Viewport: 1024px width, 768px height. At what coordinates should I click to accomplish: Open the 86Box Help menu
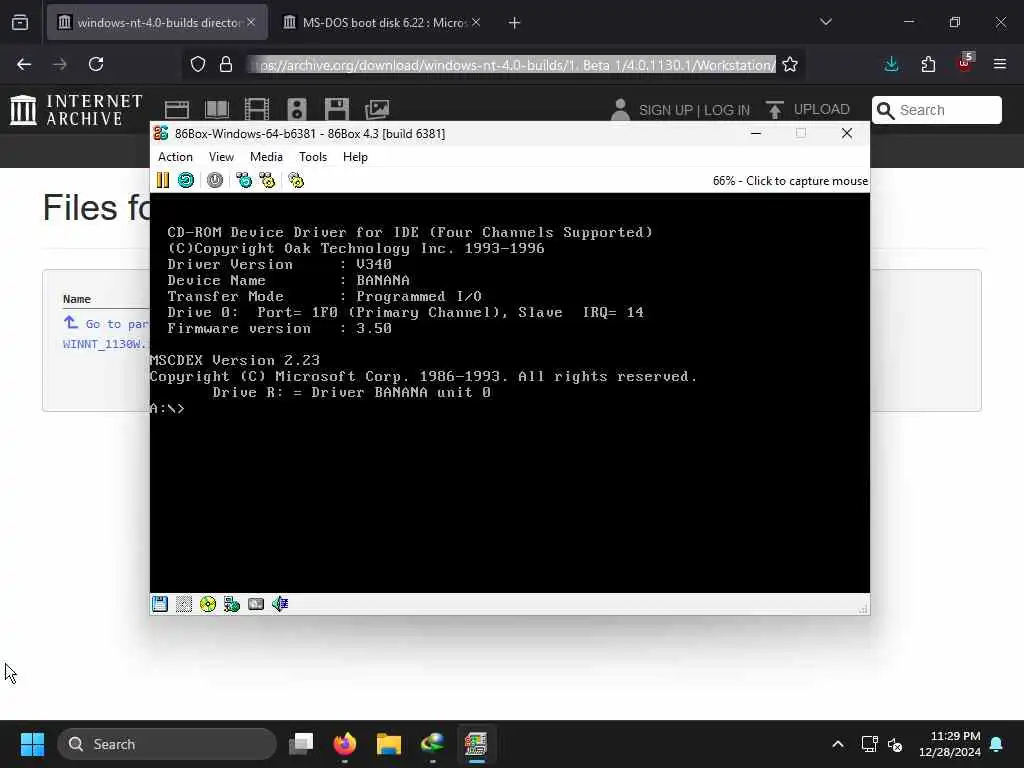click(355, 157)
